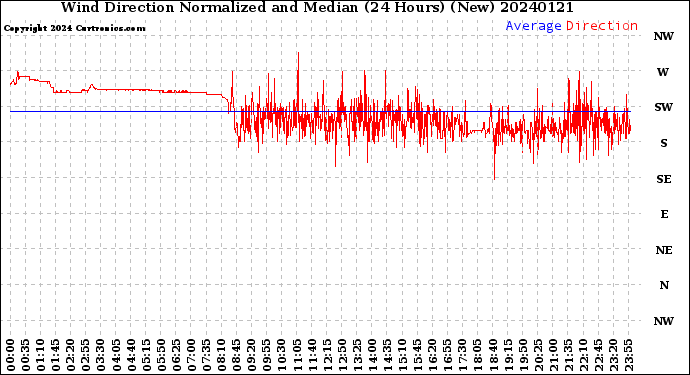Click the 'SE' direction axis label

pyautogui.click(x=664, y=179)
